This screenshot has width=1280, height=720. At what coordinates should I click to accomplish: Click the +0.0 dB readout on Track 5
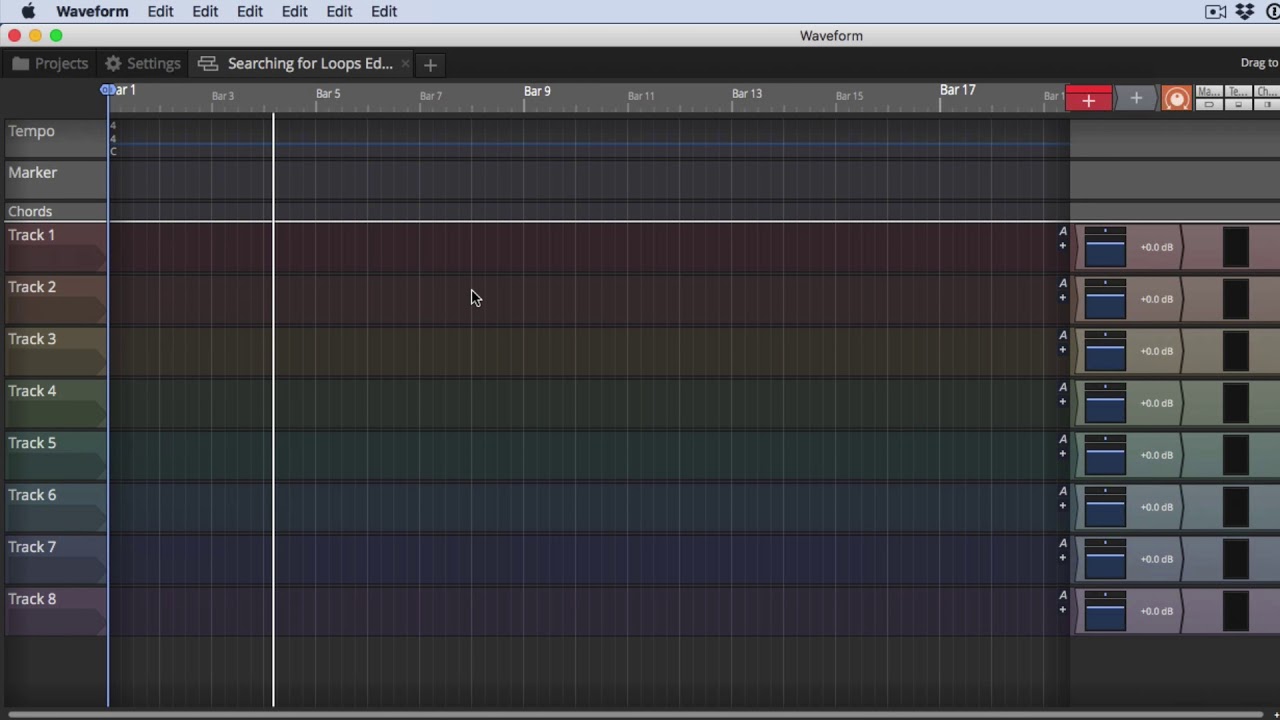pyautogui.click(x=1157, y=455)
